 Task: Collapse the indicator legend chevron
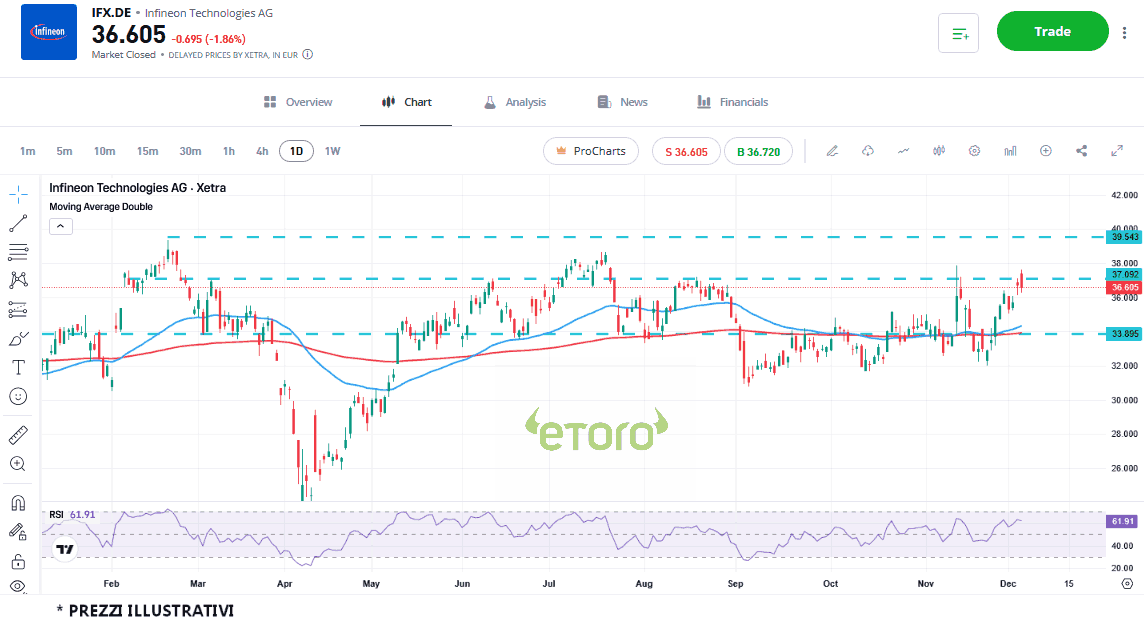pyautogui.click(x=59, y=227)
